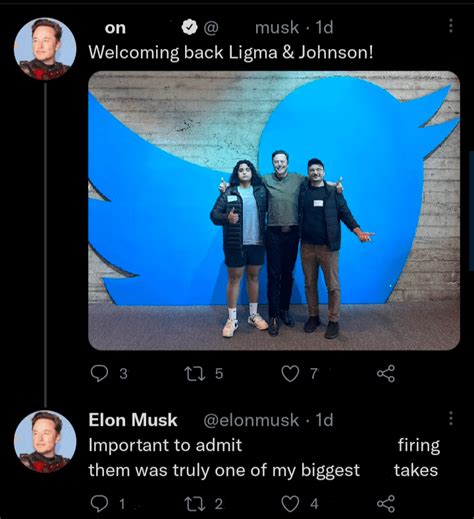The height and width of the screenshot is (519, 474).
Task: Open the 1d timestamp on top tweet
Action: [x=324, y=27]
